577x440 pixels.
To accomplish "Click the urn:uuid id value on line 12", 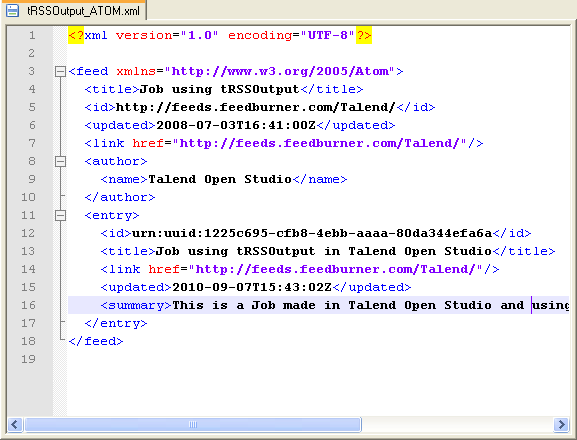I will 312,234.
